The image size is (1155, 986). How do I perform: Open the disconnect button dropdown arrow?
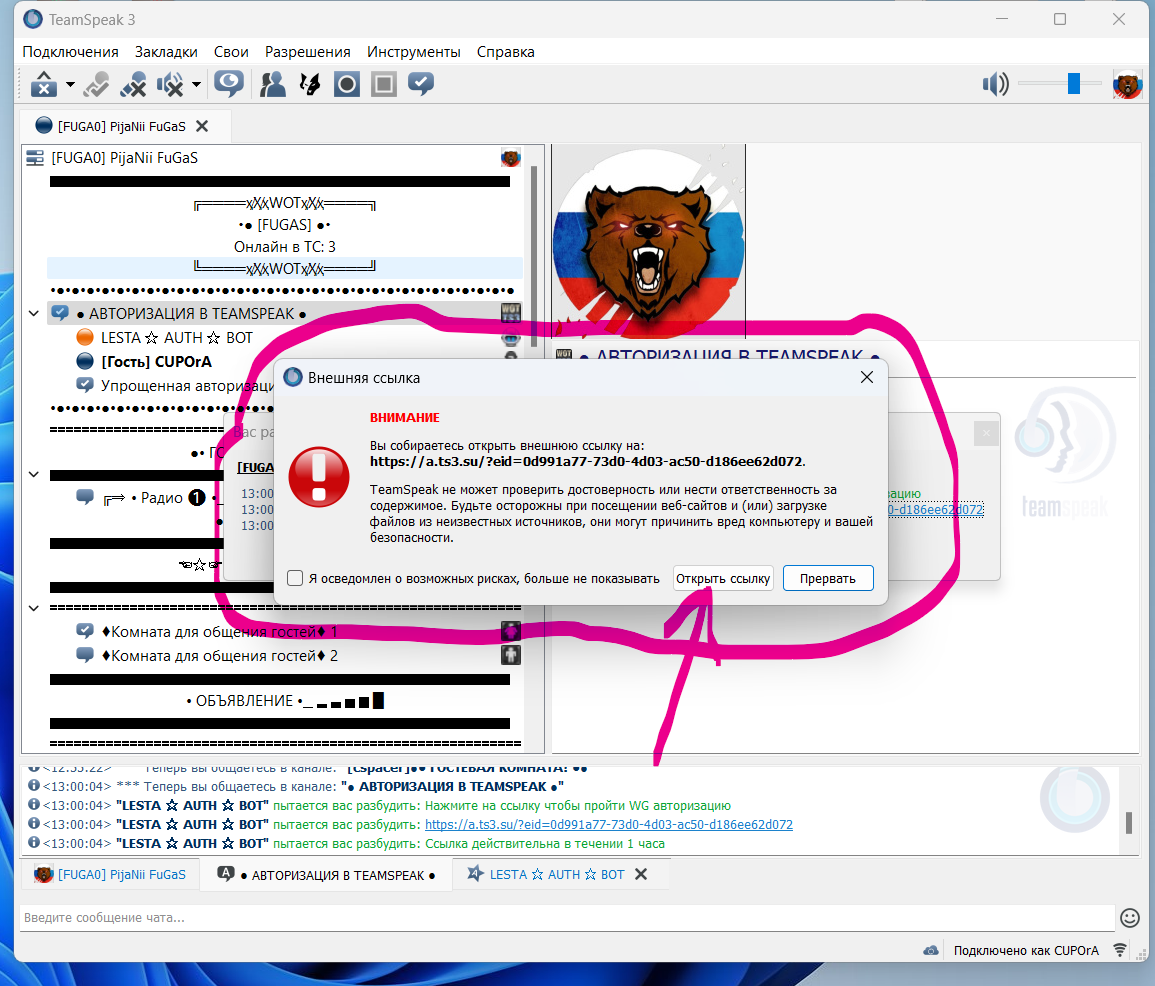70,85
